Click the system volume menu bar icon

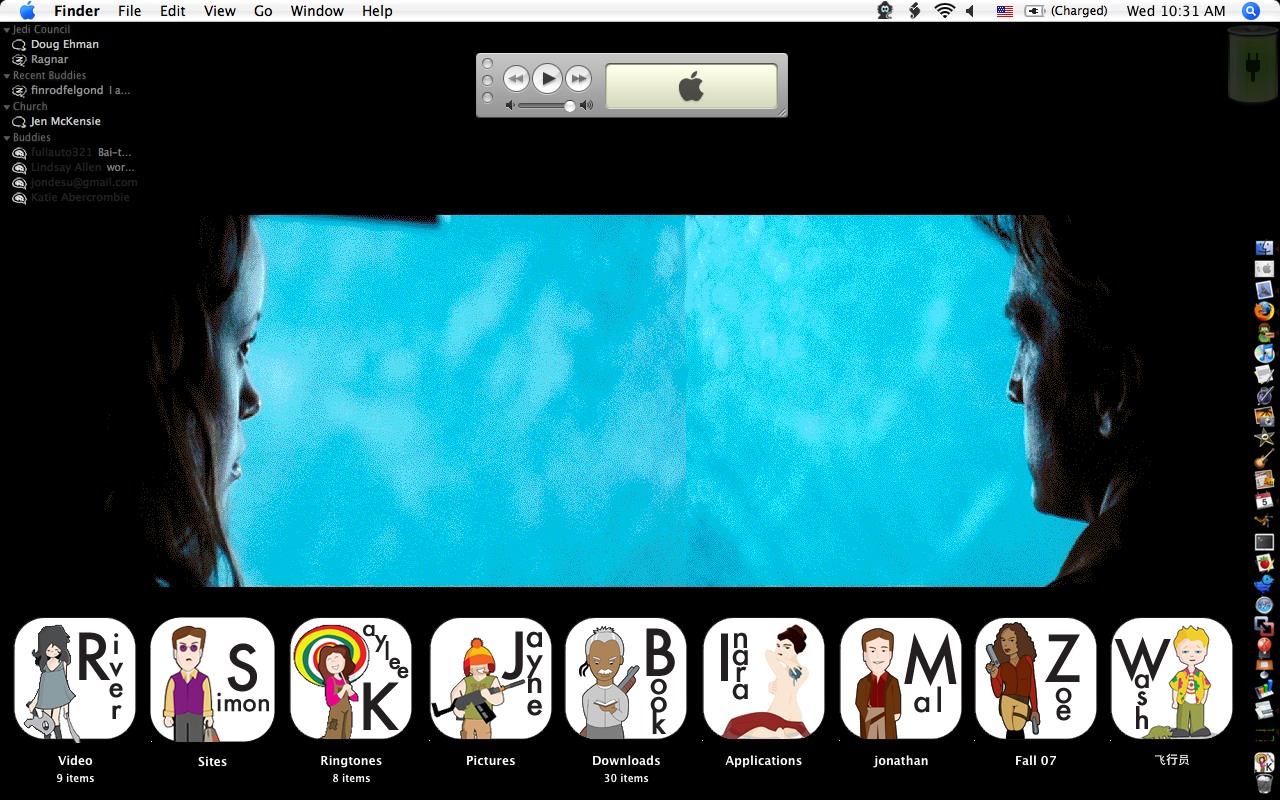971,11
